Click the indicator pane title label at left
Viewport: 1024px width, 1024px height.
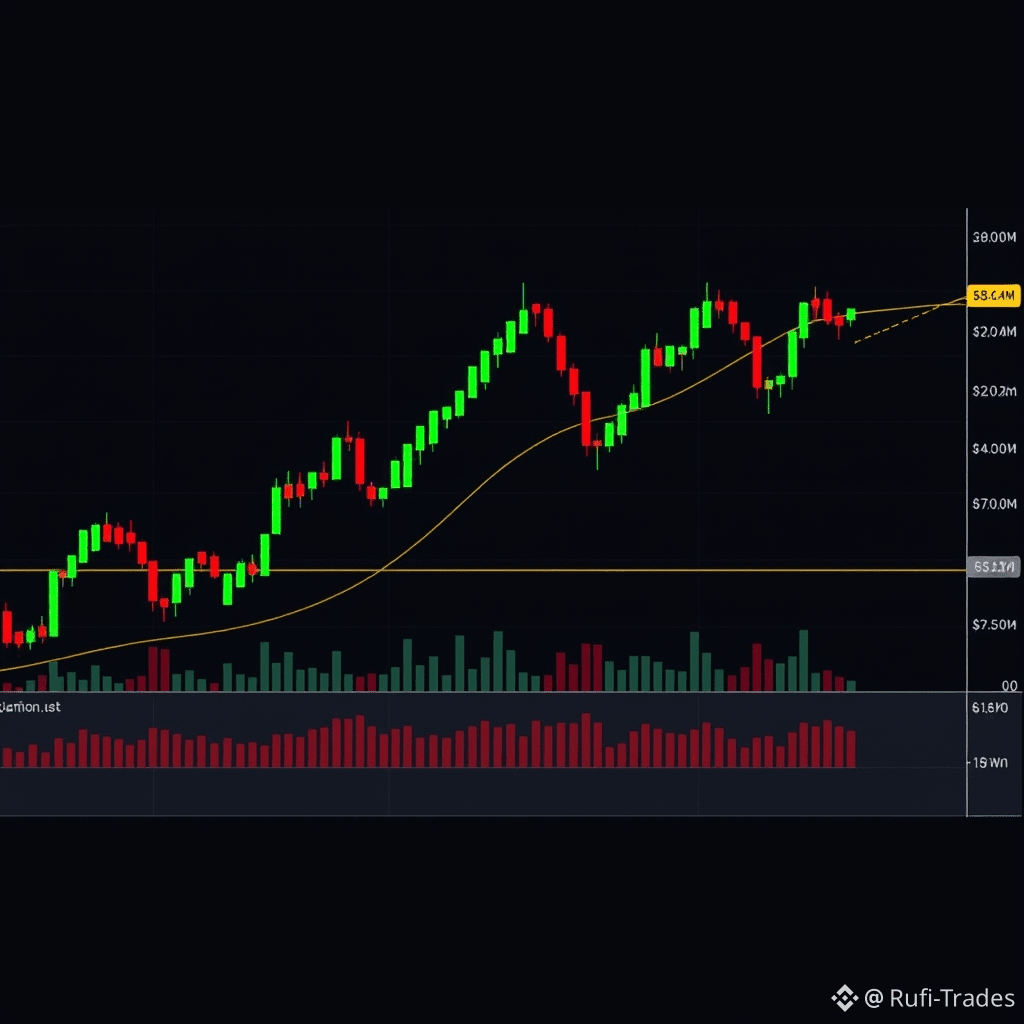click(31, 707)
